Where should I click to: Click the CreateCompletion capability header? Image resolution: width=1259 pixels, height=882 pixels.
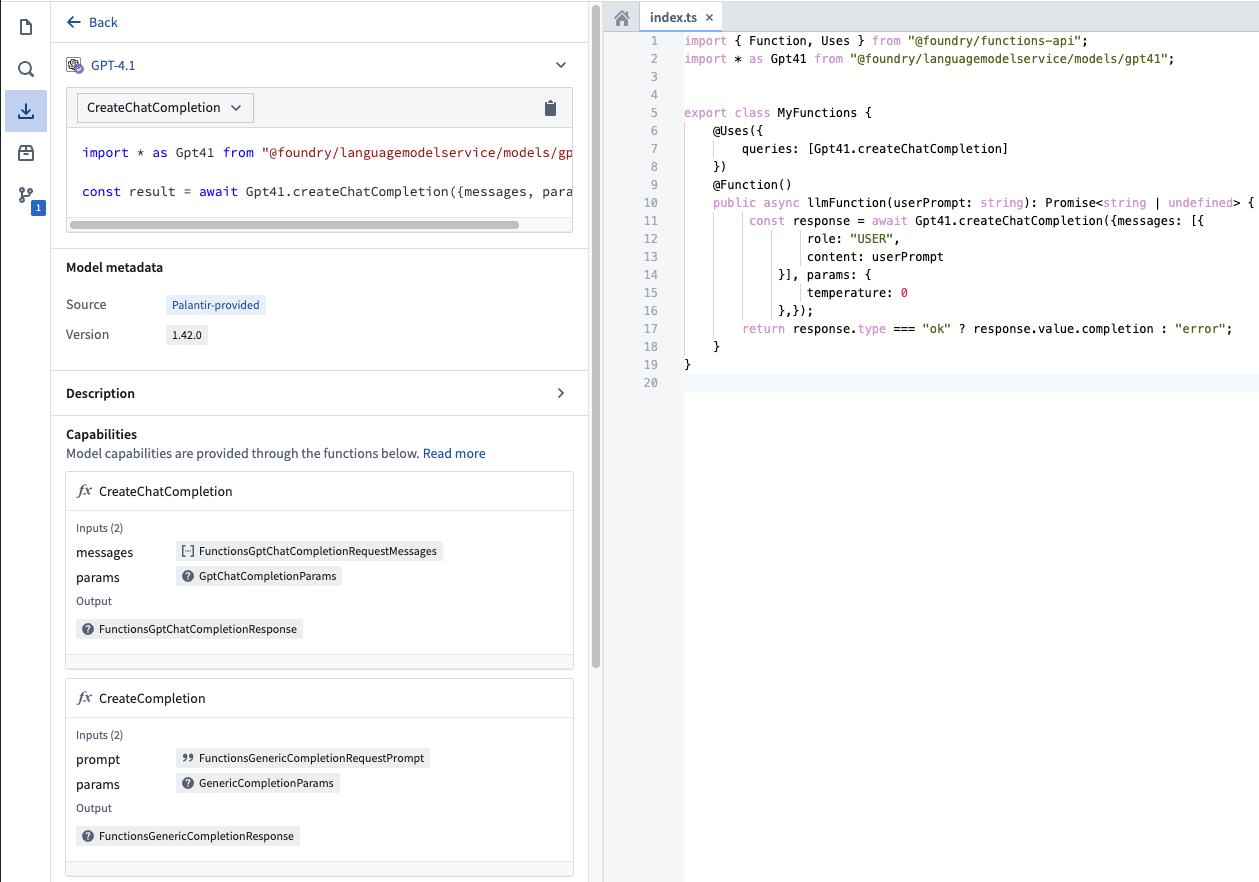click(319, 698)
